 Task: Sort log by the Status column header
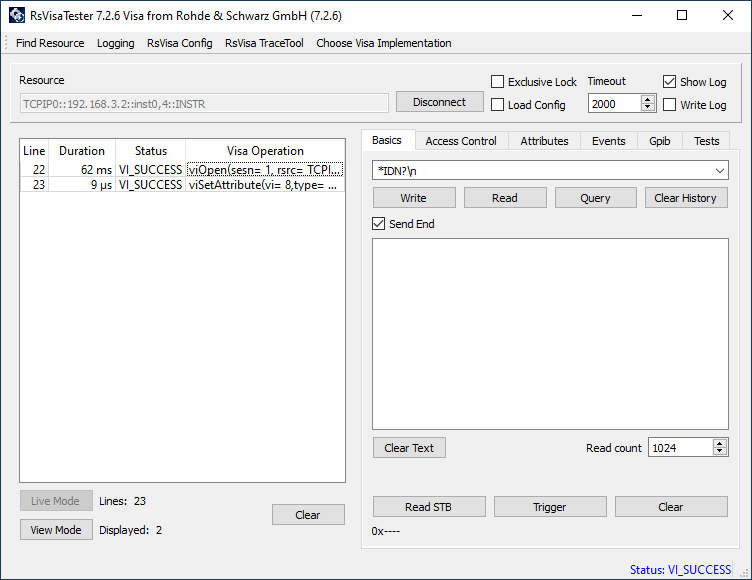click(151, 151)
